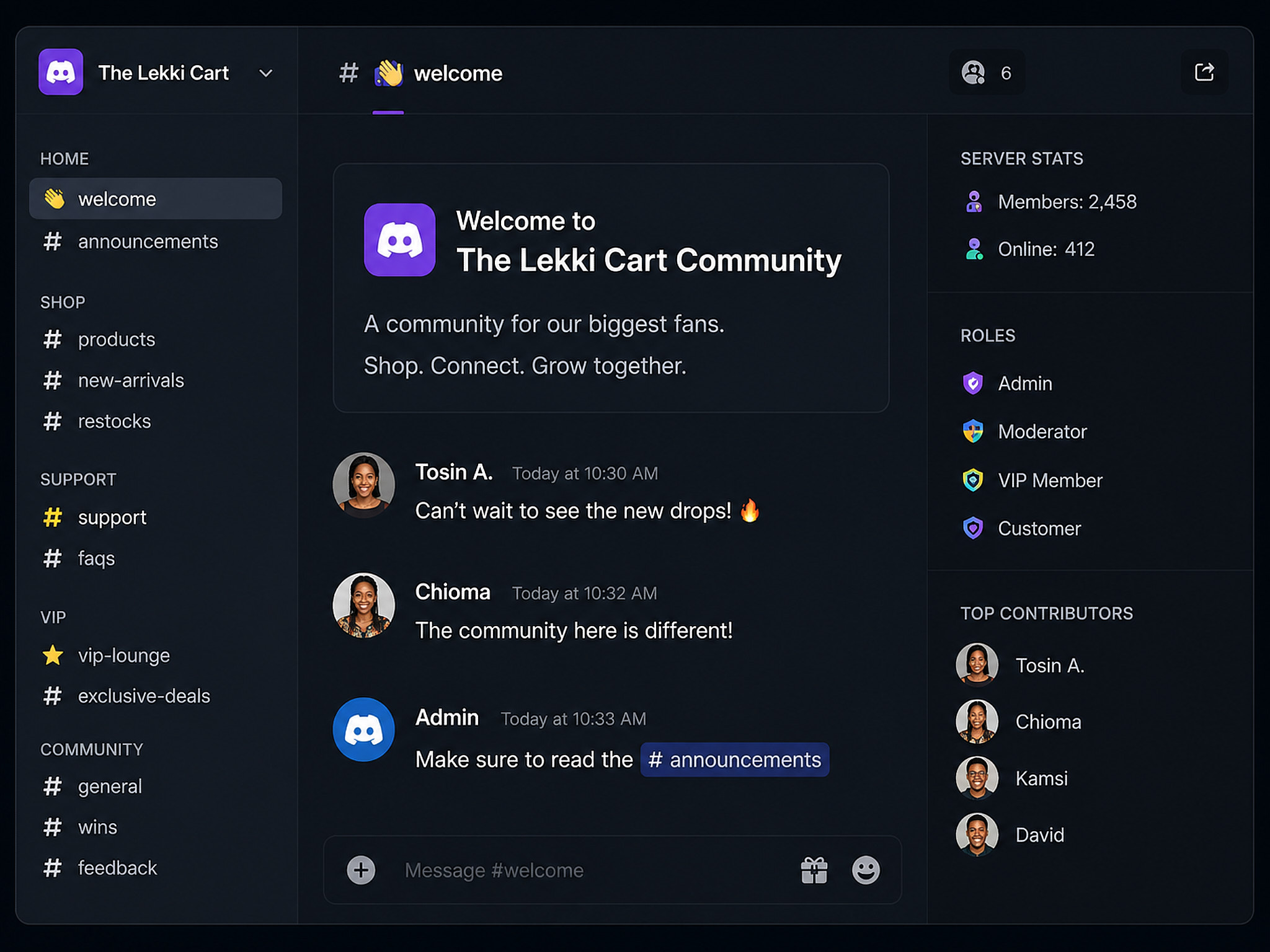Click the waving hand icon beside sidebar welcome
Image resolution: width=1270 pixels, height=952 pixels.
click(54, 199)
